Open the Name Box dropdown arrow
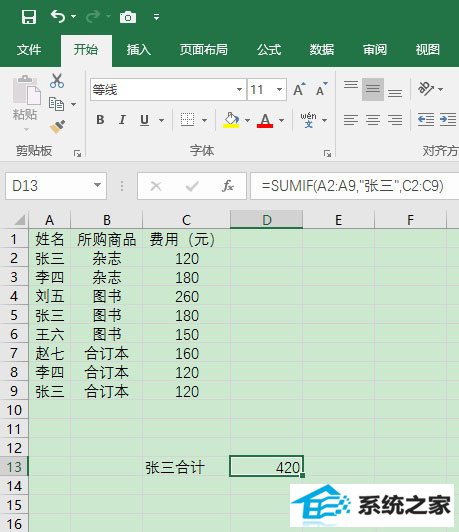The width and height of the screenshot is (459, 532). tap(97, 185)
